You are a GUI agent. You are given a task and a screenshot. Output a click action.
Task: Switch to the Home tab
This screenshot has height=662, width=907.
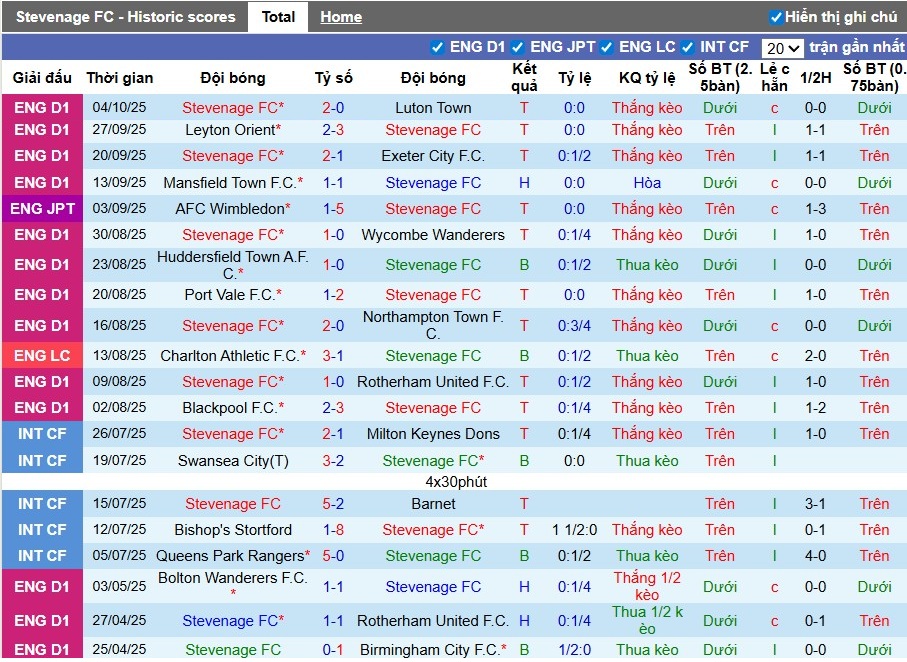tap(341, 16)
